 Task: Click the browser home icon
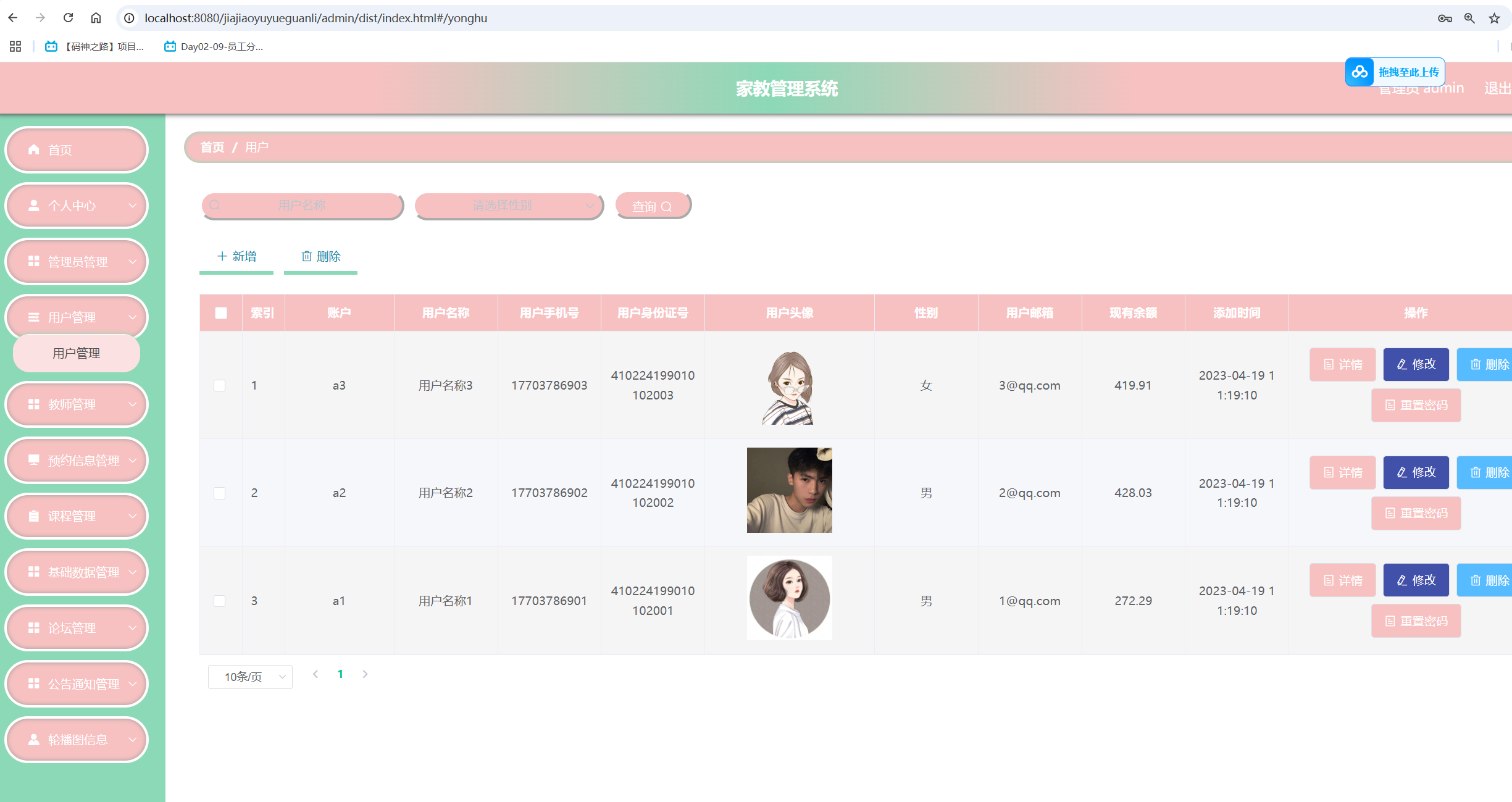point(96,18)
